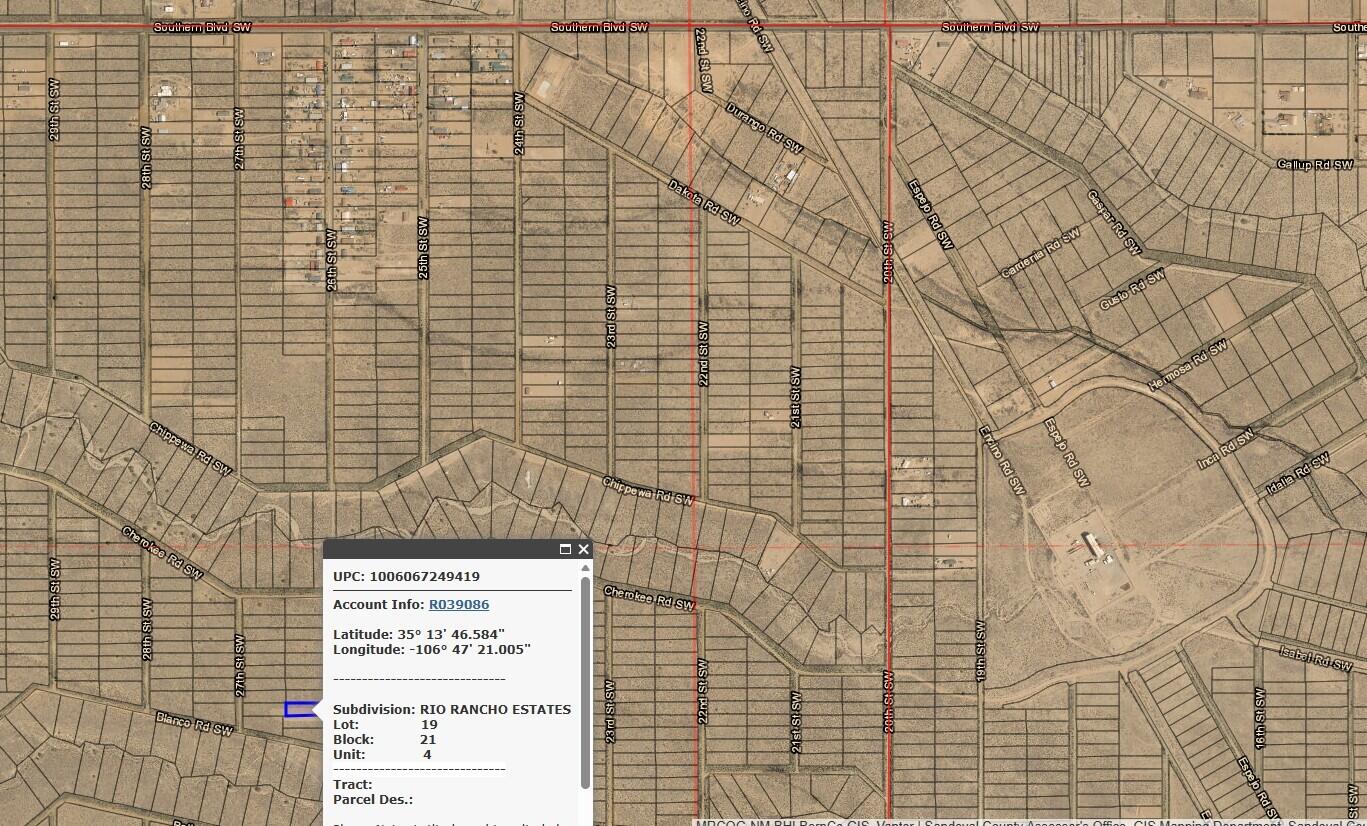This screenshot has width=1367, height=826.
Task: Click the 25th St SW map label
Action: tap(424, 248)
